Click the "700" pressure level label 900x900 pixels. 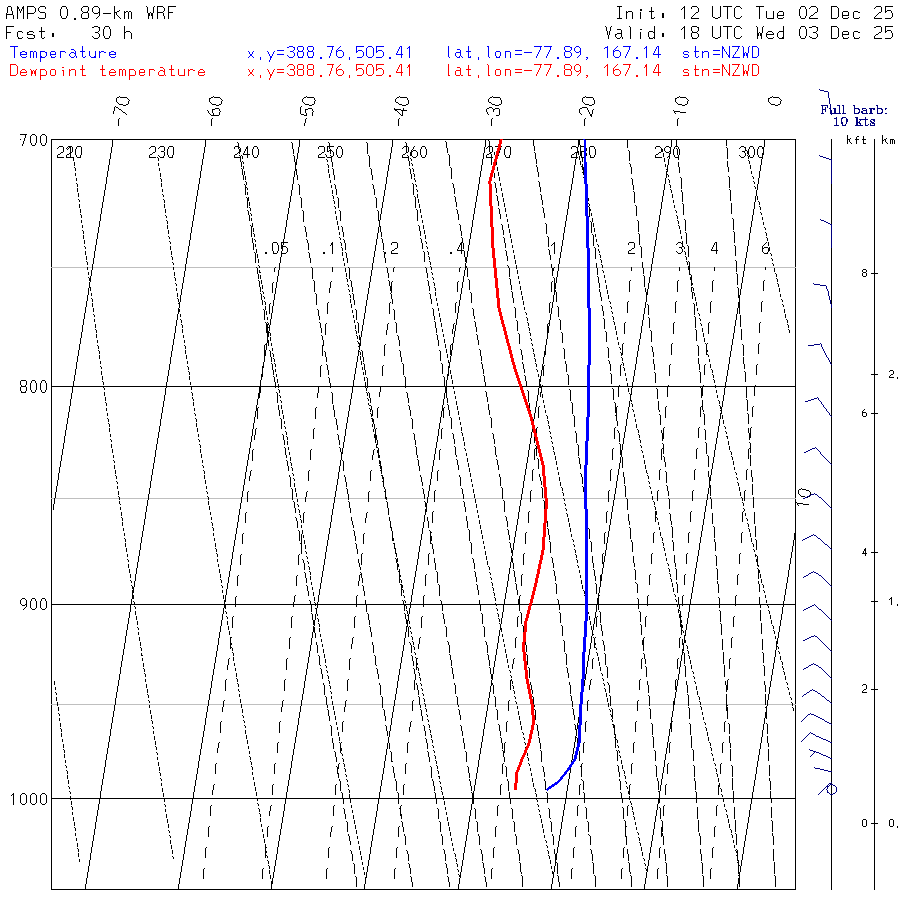33,140
